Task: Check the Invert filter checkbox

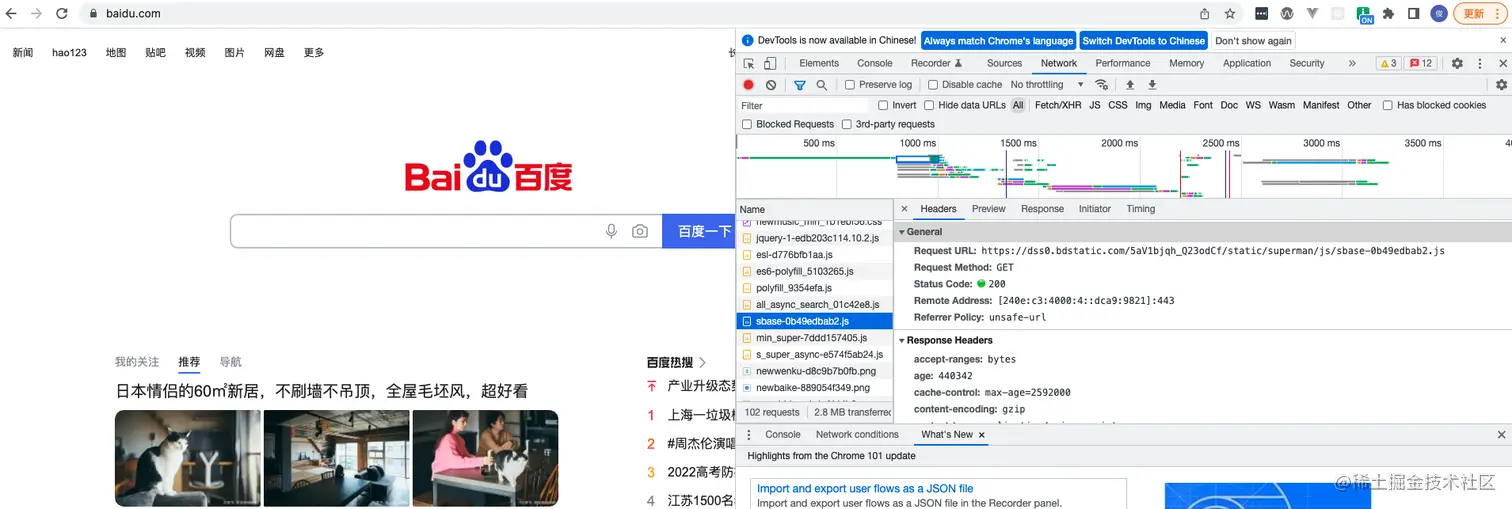Action: pos(883,105)
